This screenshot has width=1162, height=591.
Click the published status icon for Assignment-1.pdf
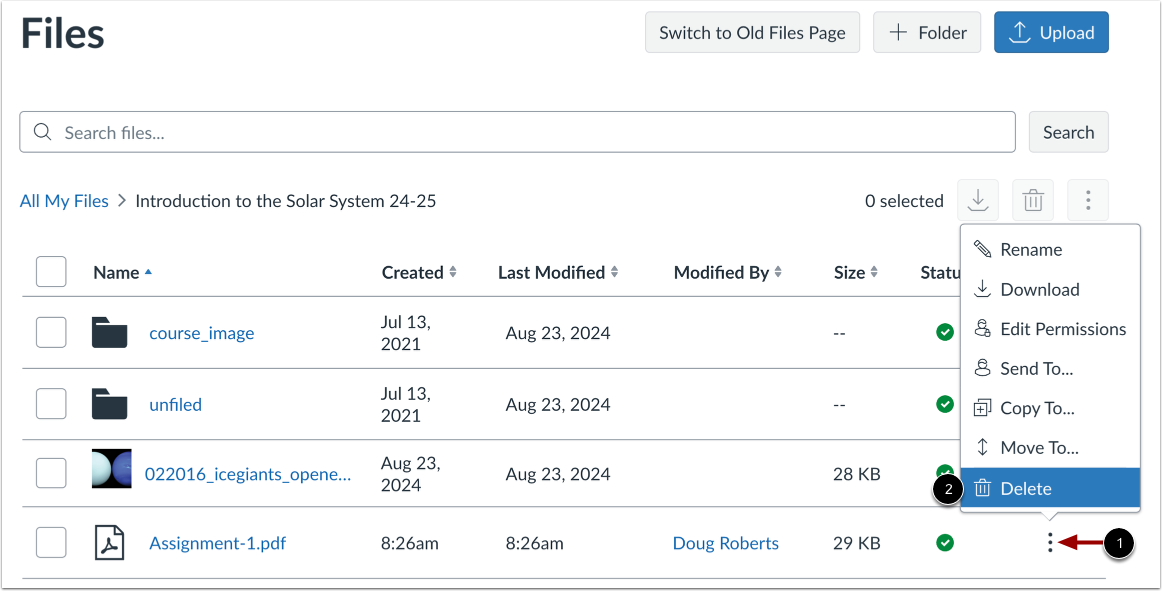click(945, 543)
